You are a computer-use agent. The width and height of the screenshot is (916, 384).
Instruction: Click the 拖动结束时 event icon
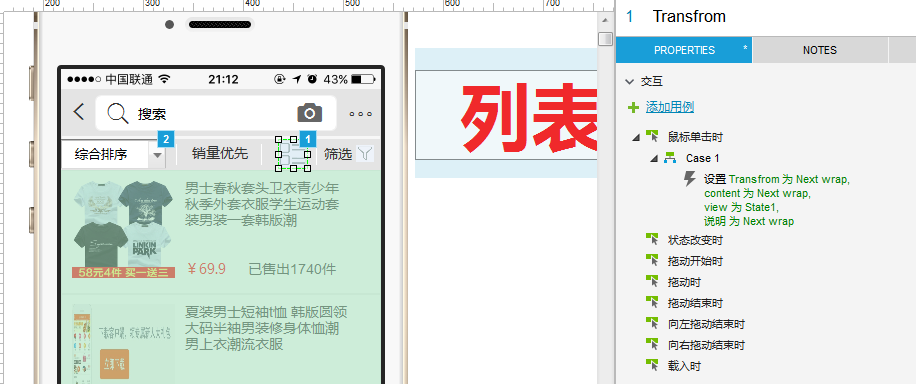coord(652,303)
